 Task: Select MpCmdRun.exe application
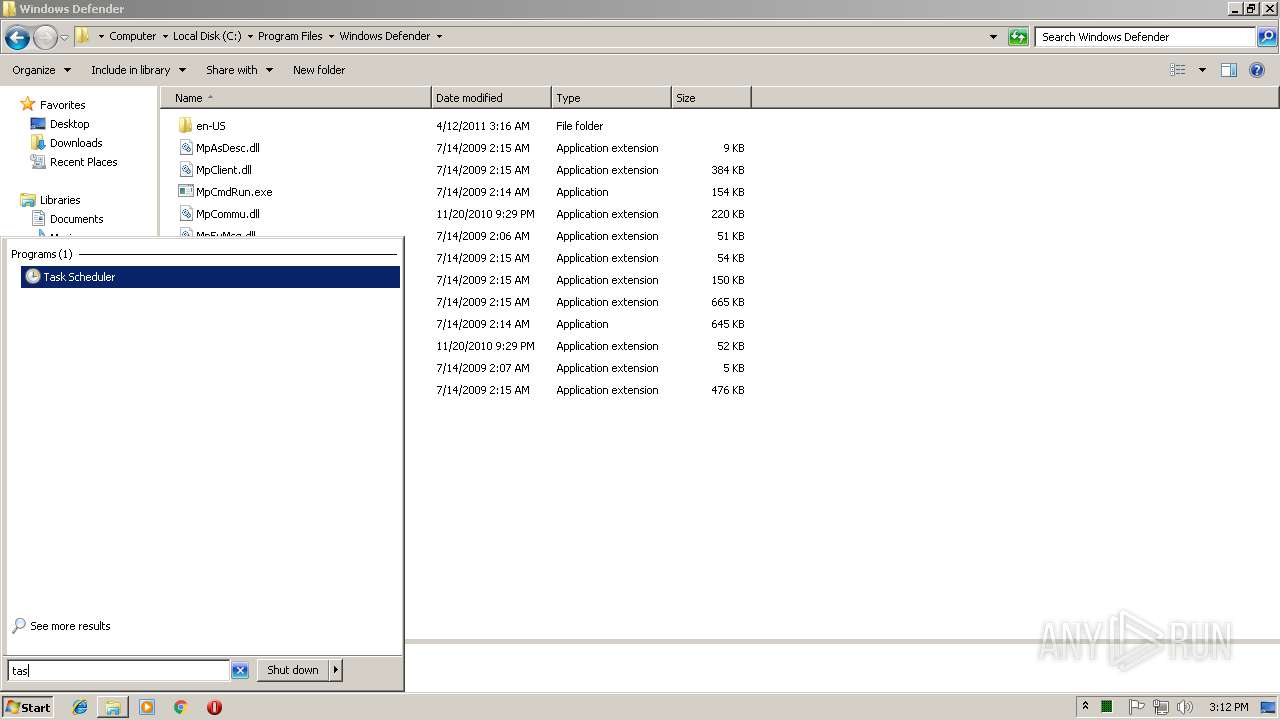233,192
